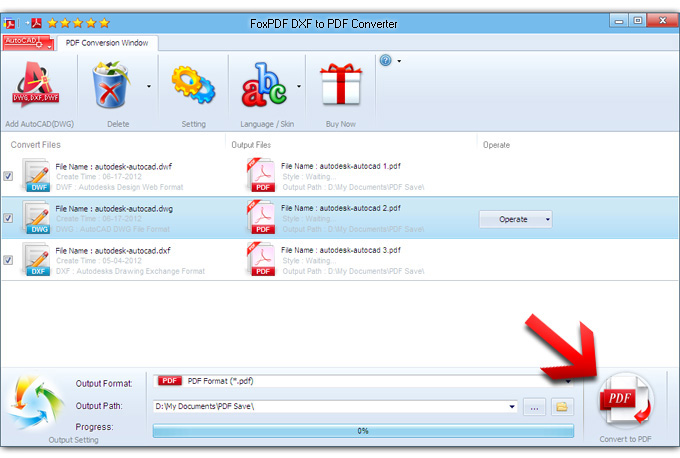Screen dimensions: 680x458
Task: Open the Setting gears icon
Action: (193, 84)
